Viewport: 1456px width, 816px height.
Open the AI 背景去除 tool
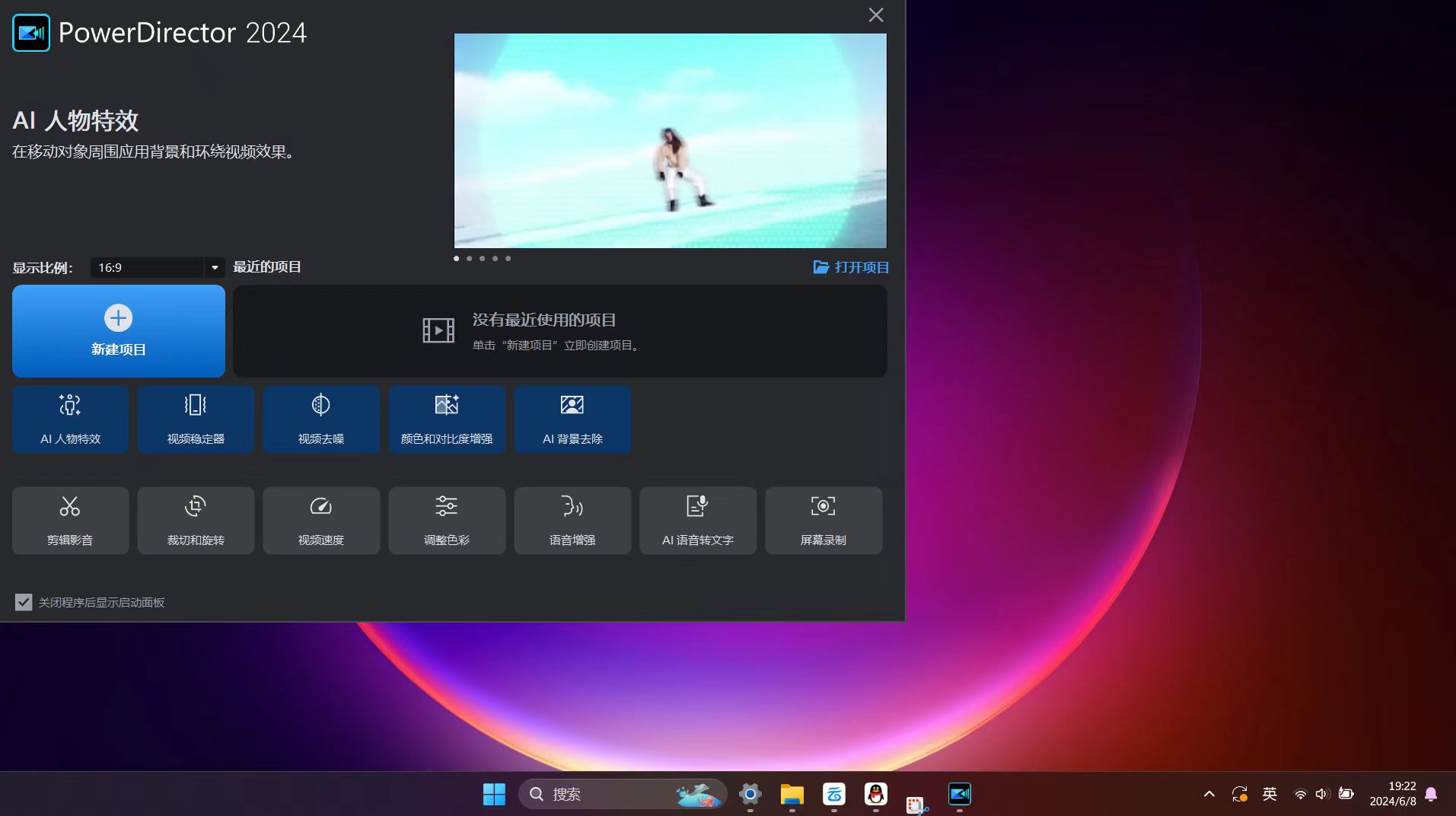(572, 419)
